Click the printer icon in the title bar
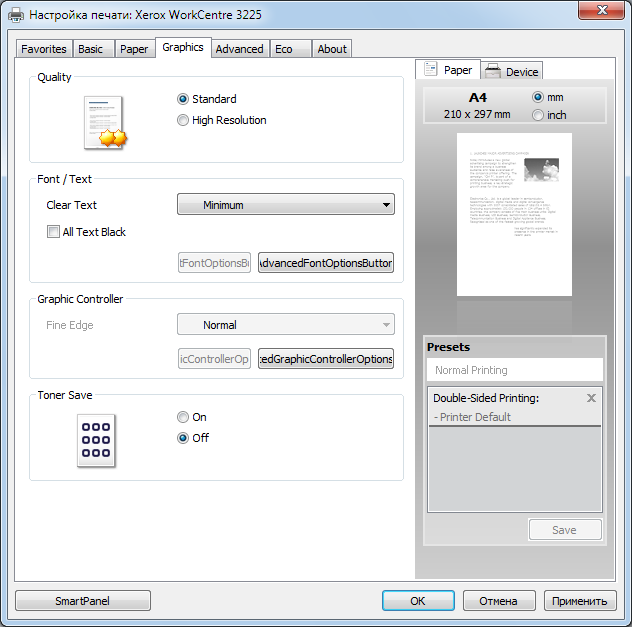 point(16,15)
